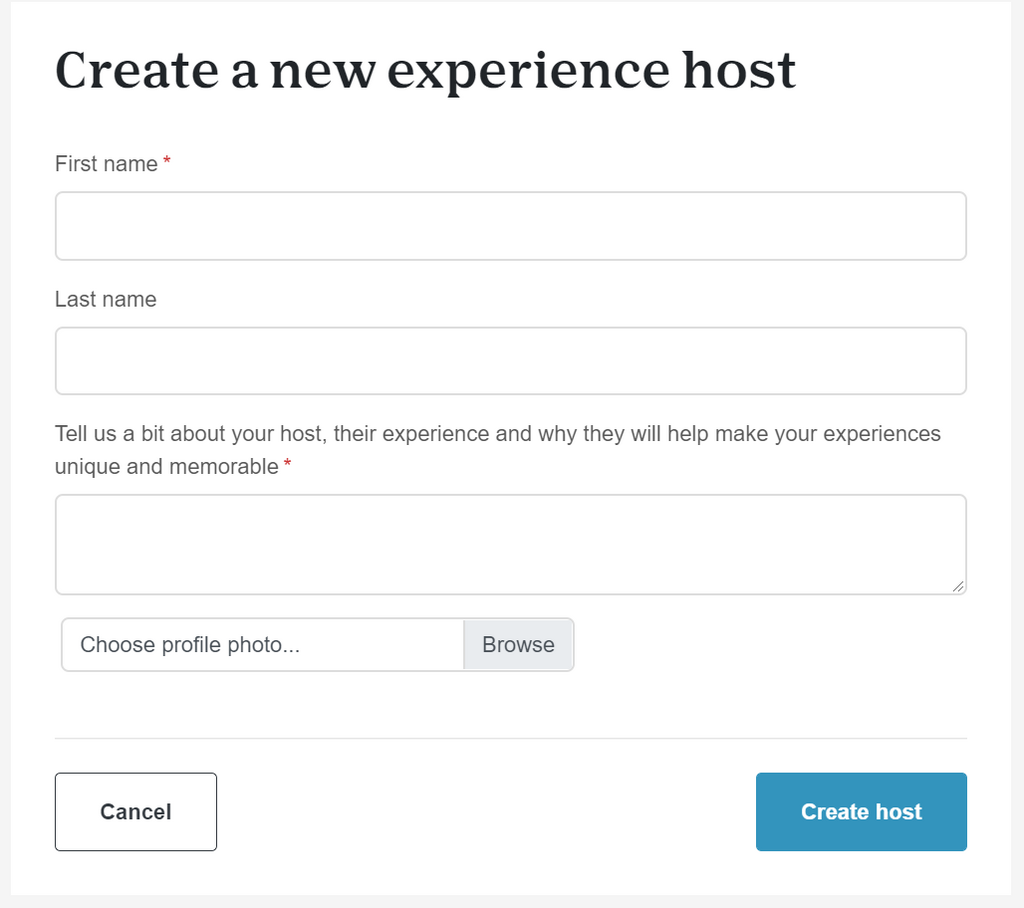Open the Choose profile photo file field

[317, 645]
